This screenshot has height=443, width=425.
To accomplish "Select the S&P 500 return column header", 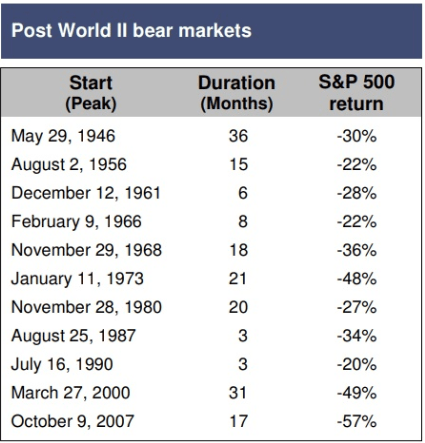I will (356, 93).
